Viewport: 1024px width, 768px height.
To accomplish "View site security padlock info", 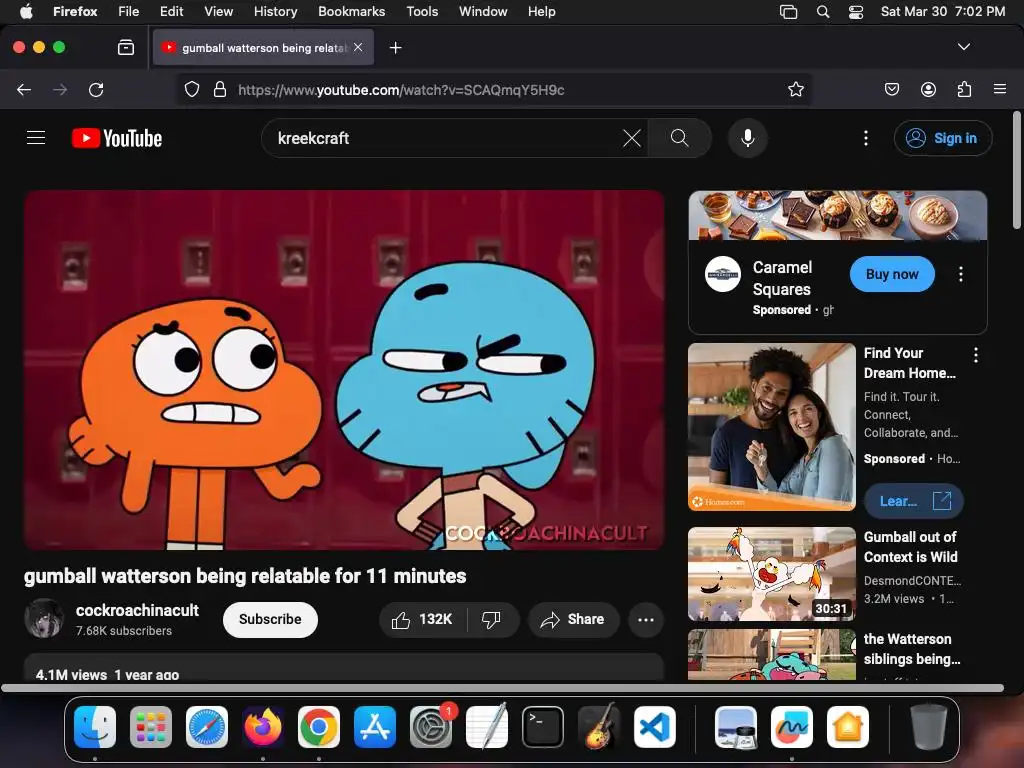I will (x=220, y=89).
